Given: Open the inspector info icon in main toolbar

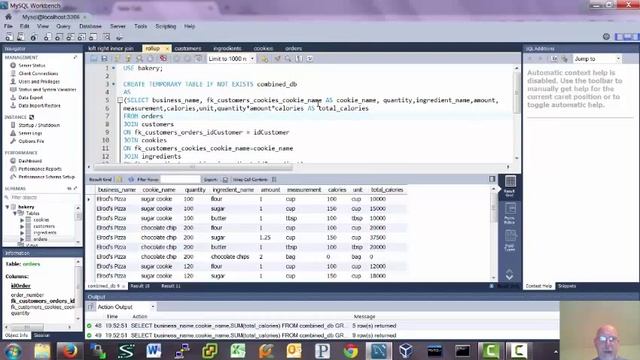Looking at the screenshot, I should coord(34,37).
